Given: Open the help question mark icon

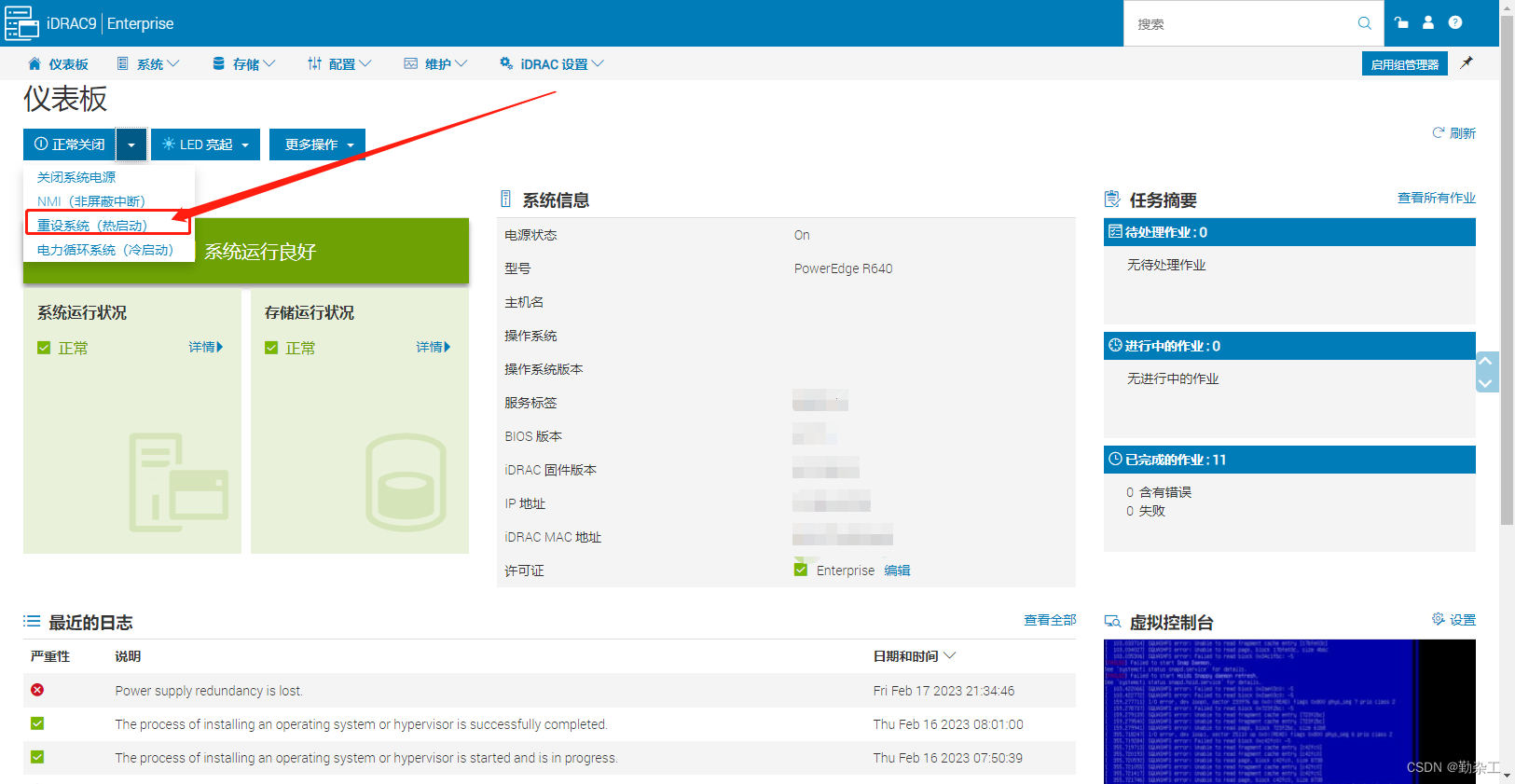Looking at the screenshot, I should (1455, 22).
